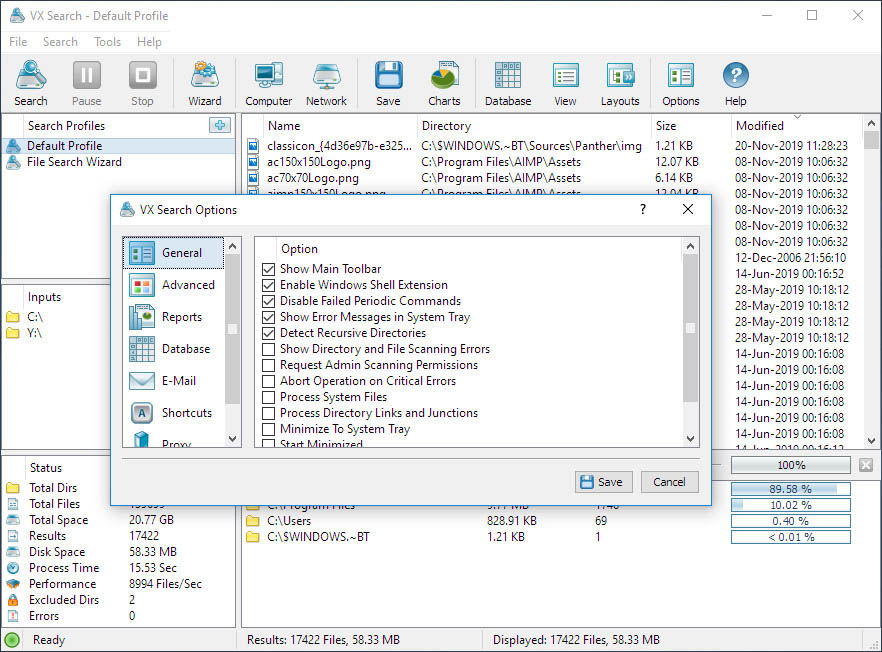Click the 100% progress bar
This screenshot has width=882, height=652.
[x=790, y=465]
